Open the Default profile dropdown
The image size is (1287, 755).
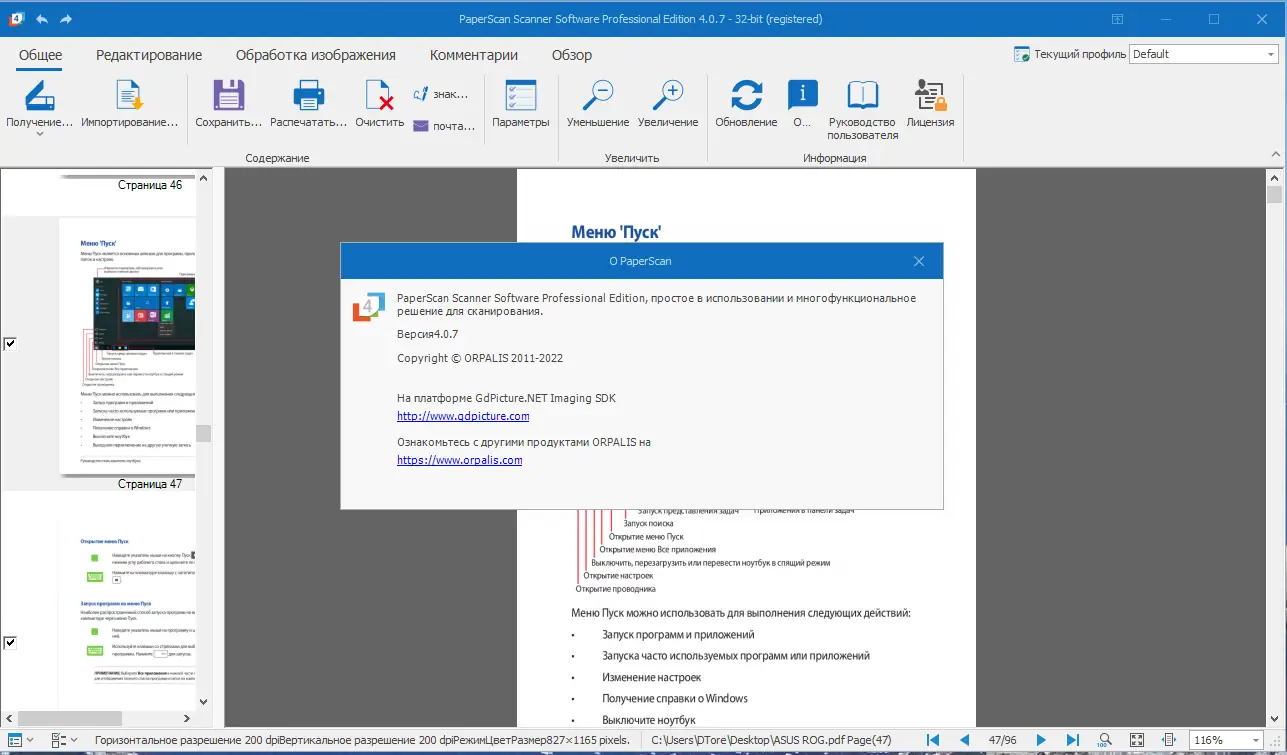point(1271,54)
